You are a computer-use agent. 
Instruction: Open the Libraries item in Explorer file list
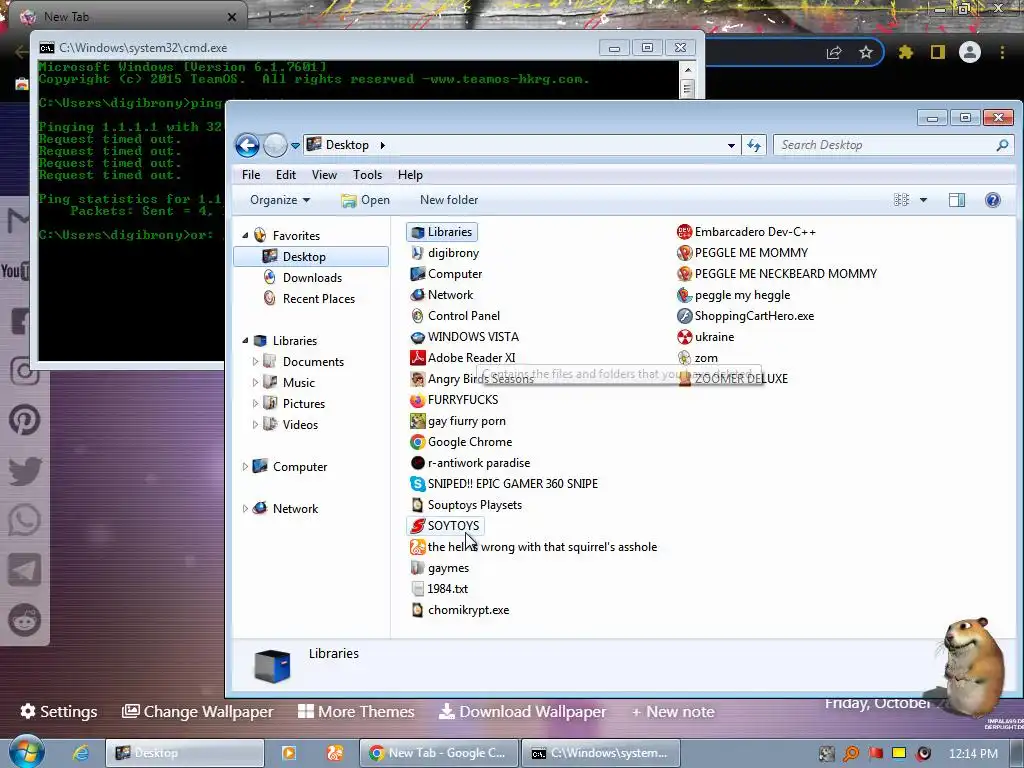[441, 232]
